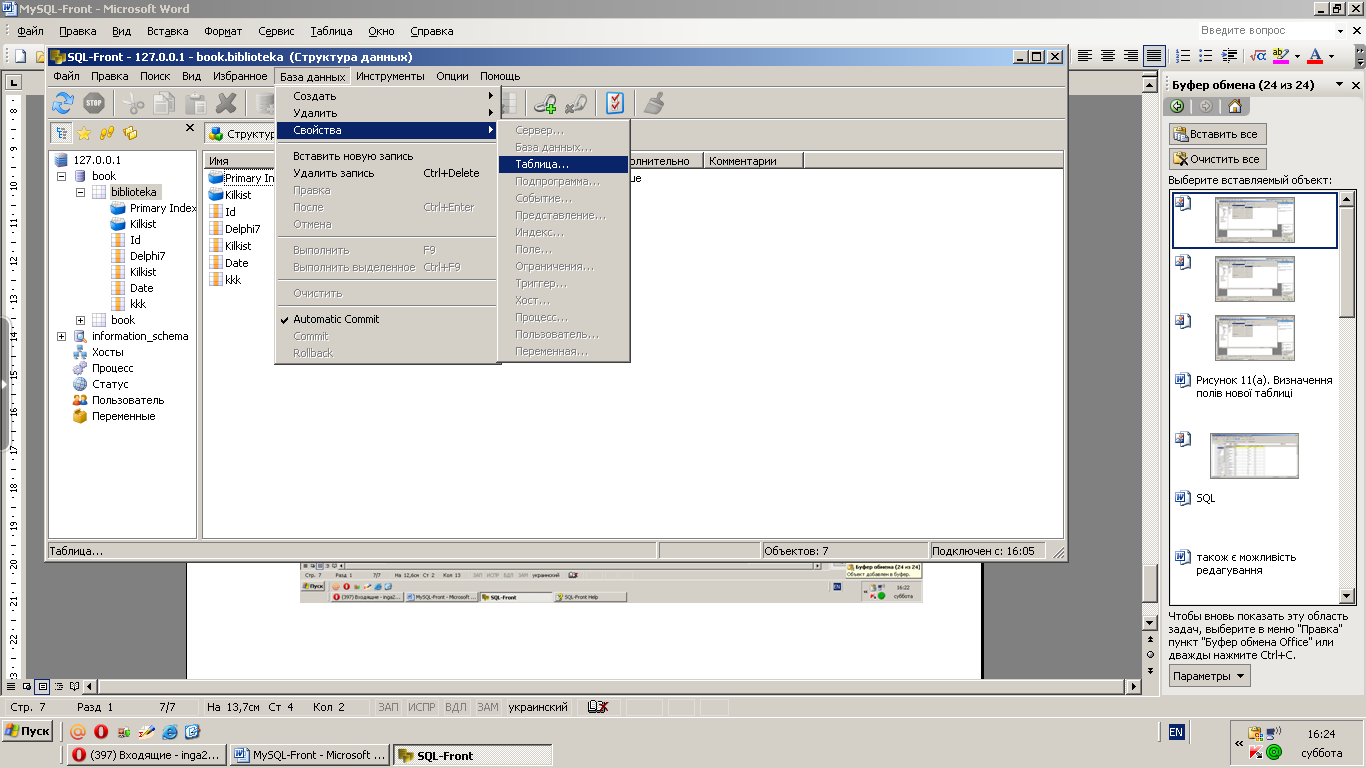Click the yellow folders icon in navigator
The width and height of the screenshot is (1366, 768).
tap(130, 133)
